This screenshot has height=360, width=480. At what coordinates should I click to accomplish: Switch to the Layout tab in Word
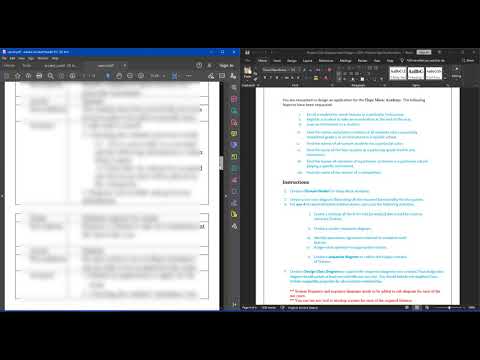click(x=307, y=61)
